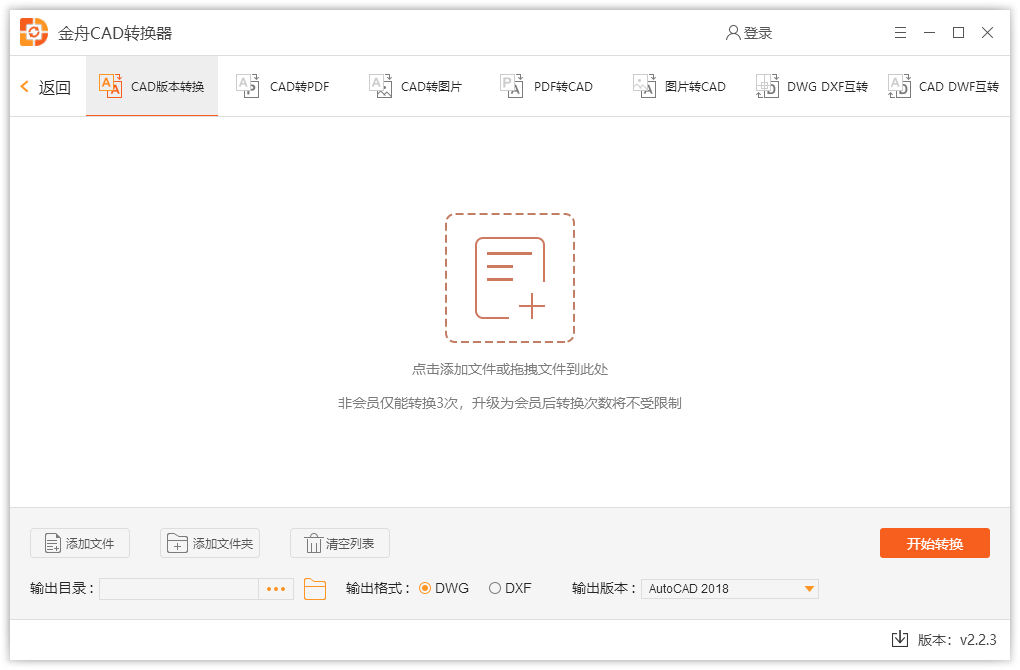Open the 输出版本 AutoCAD 2018 dropdown
1020x670 pixels.
[729, 588]
